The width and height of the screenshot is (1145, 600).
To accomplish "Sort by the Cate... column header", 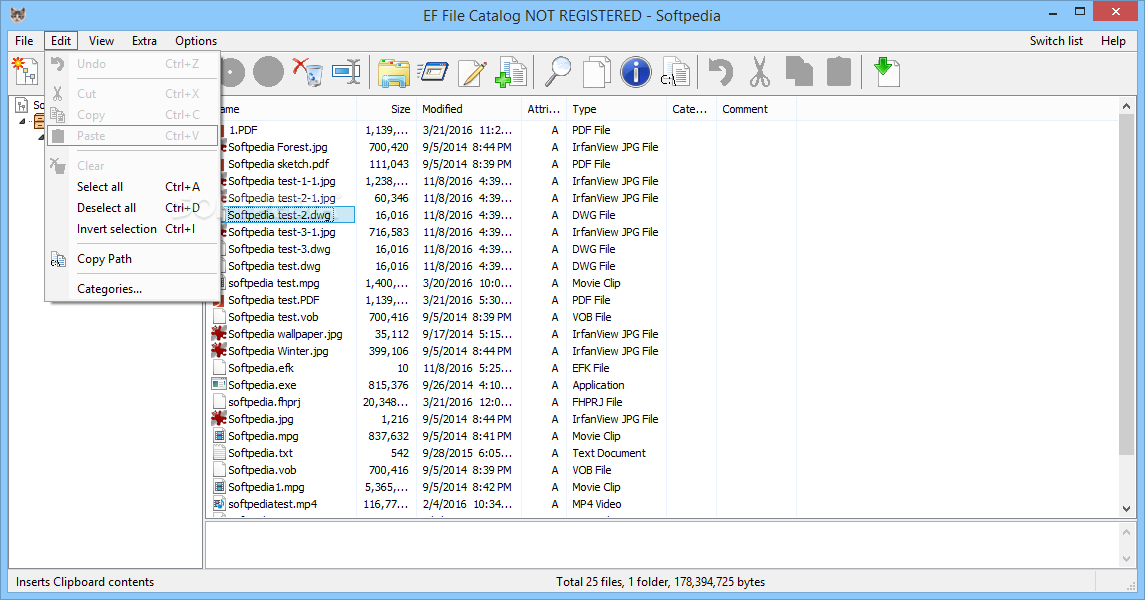I will point(691,109).
